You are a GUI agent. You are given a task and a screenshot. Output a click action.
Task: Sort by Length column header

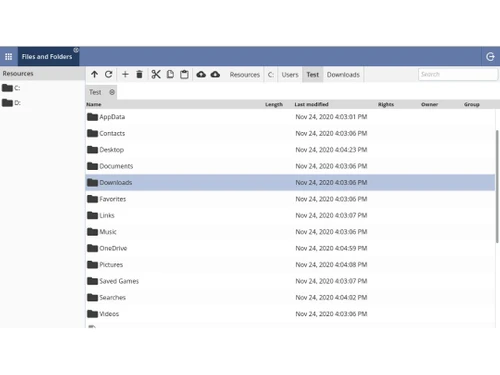coord(274,104)
